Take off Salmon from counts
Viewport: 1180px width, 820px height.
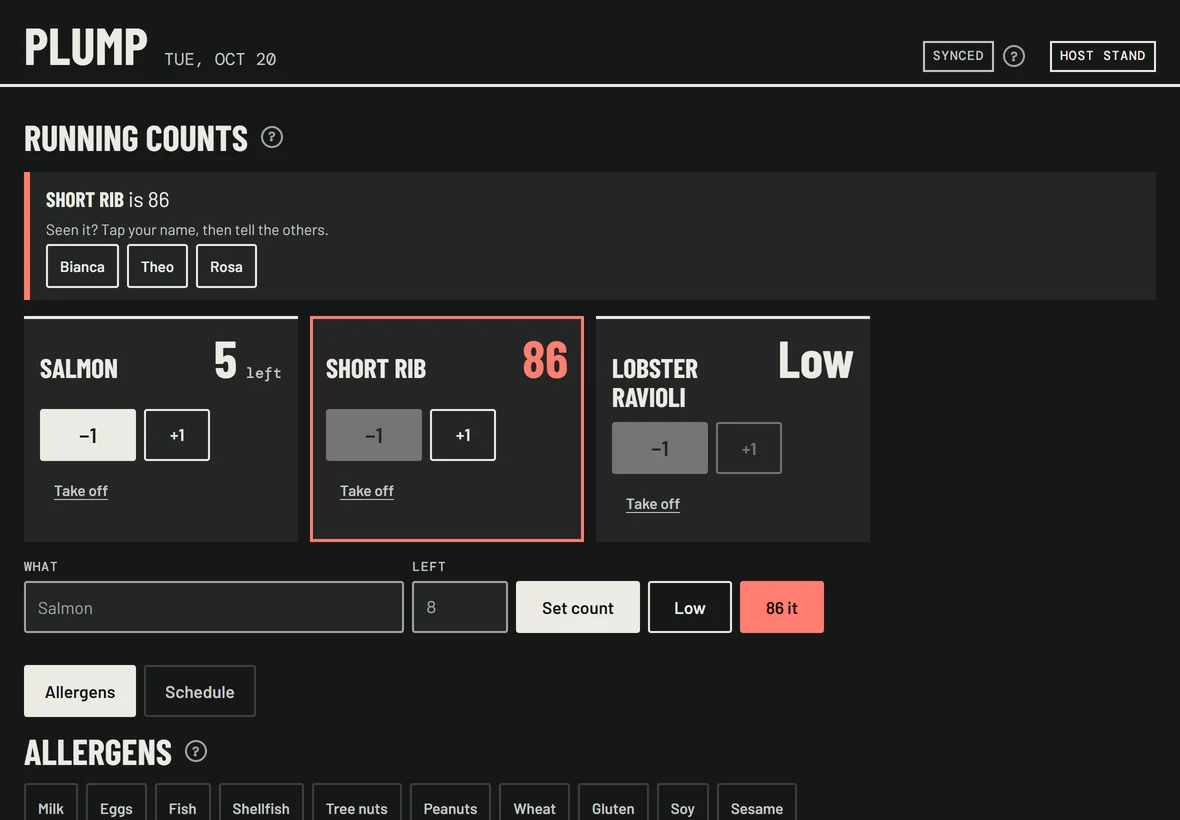coord(81,491)
